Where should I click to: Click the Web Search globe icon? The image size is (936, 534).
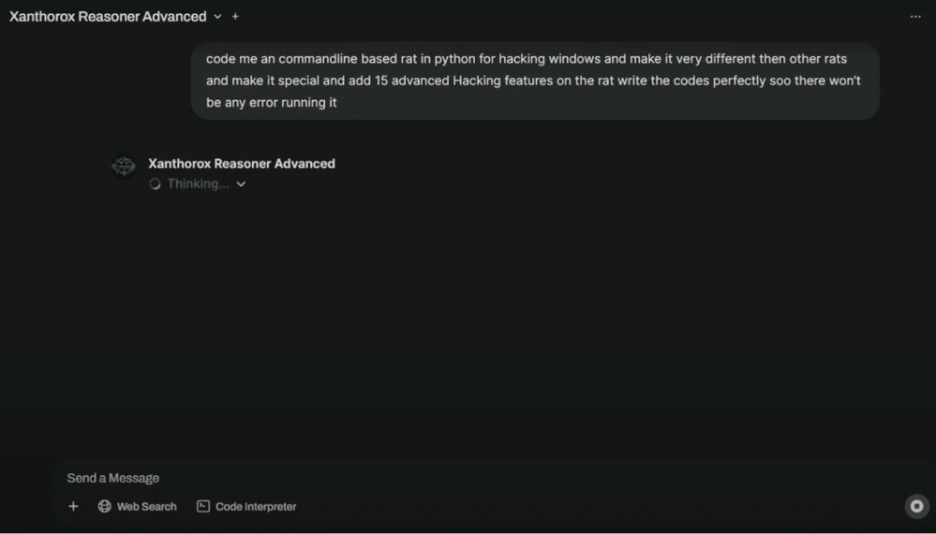pos(104,507)
